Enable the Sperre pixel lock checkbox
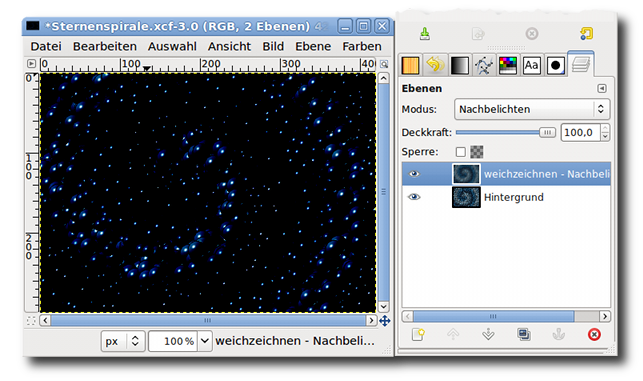The width and height of the screenshot is (643, 381). pyautogui.click(x=461, y=152)
